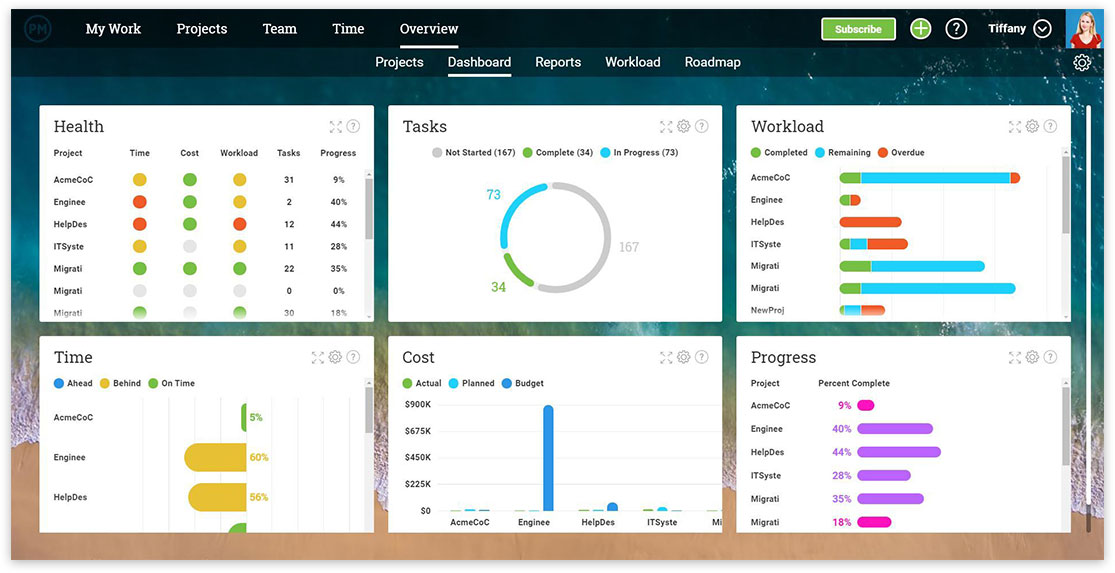The height and width of the screenshot is (573, 1115).
Task: Click the HelpDes 56% behind bar
Action: (x=218, y=498)
